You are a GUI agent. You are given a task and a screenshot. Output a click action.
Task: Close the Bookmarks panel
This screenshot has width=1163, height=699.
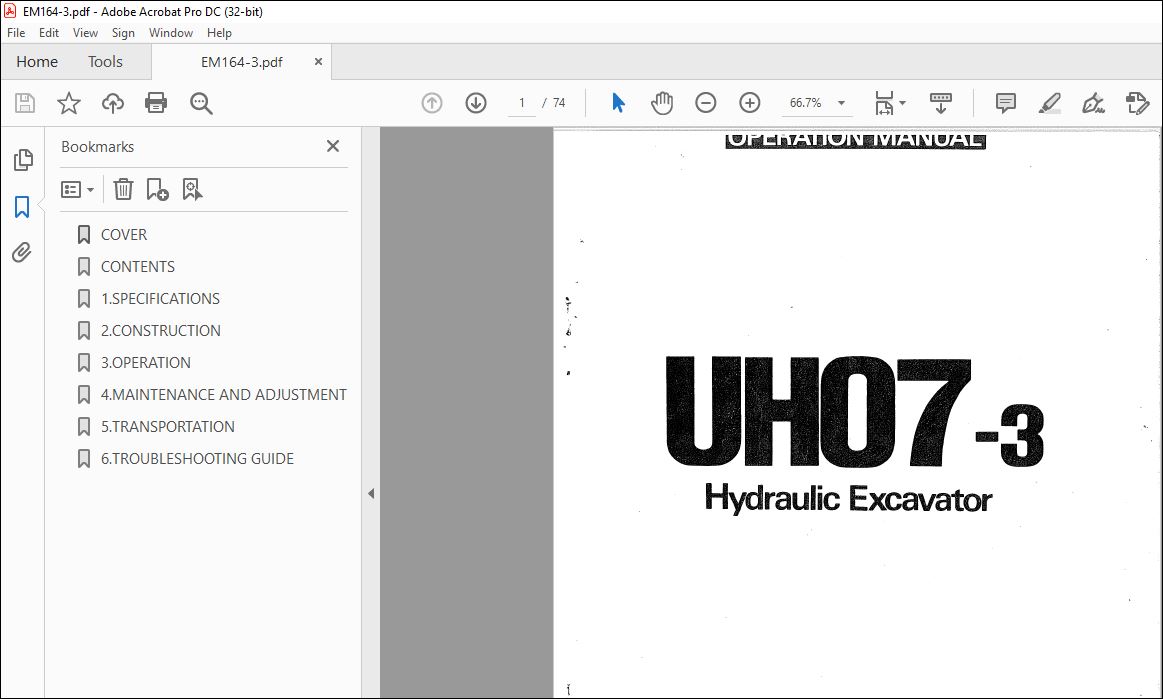tap(333, 146)
